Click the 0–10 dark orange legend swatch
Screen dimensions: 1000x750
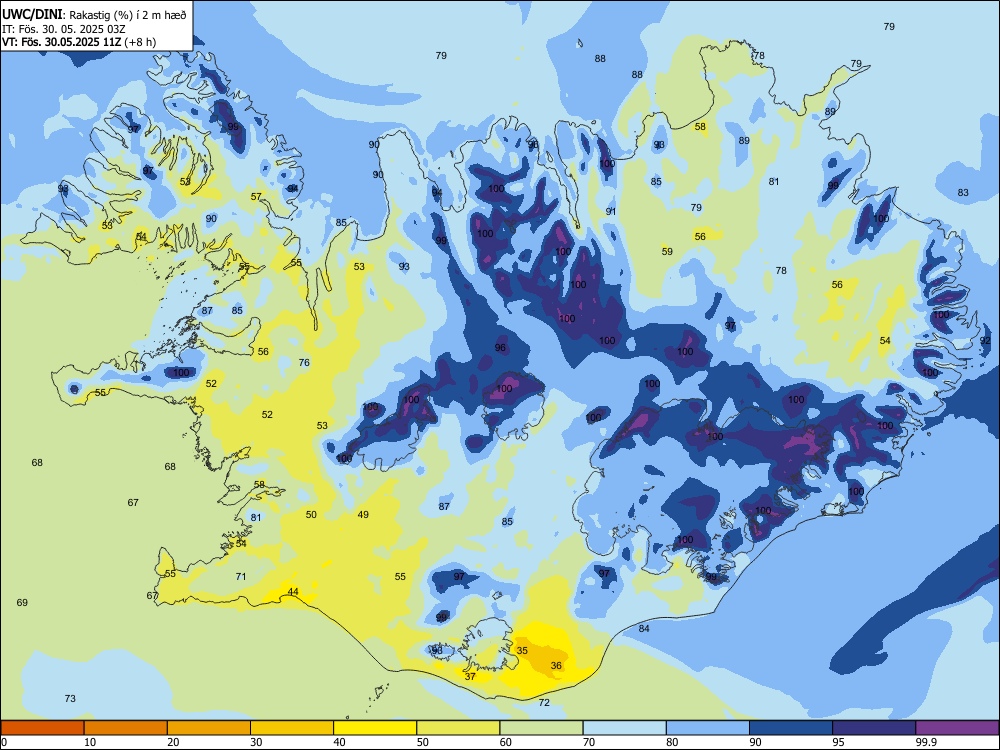pyautogui.click(x=42, y=728)
